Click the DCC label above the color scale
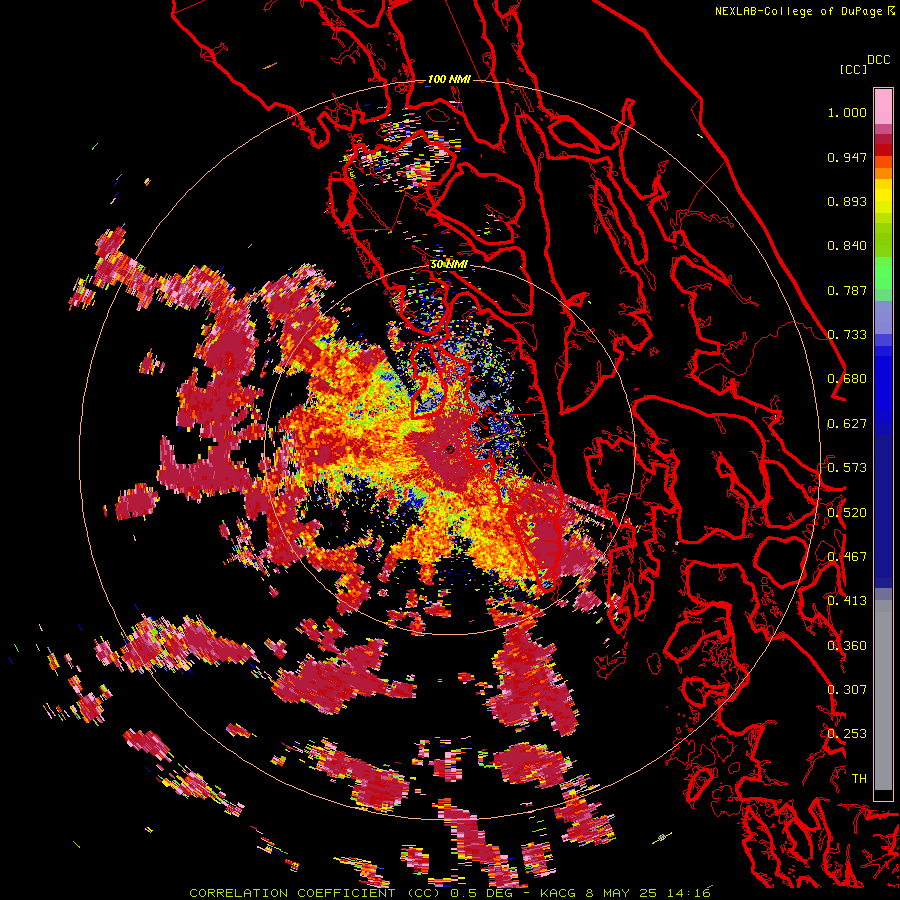The image size is (900, 900). (879, 60)
